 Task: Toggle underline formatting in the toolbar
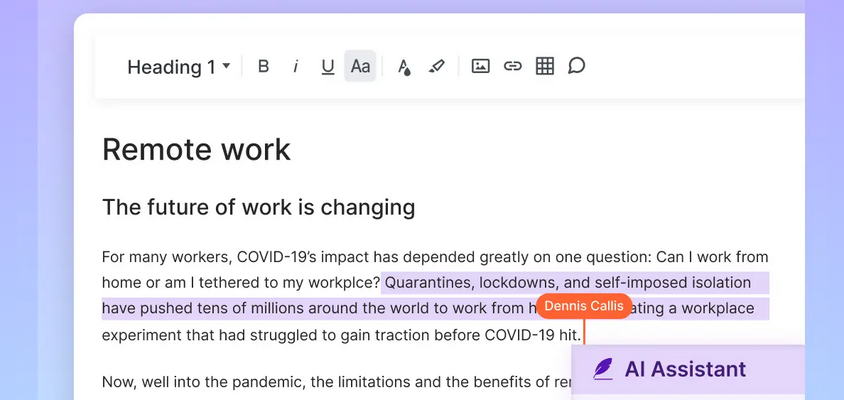click(328, 67)
